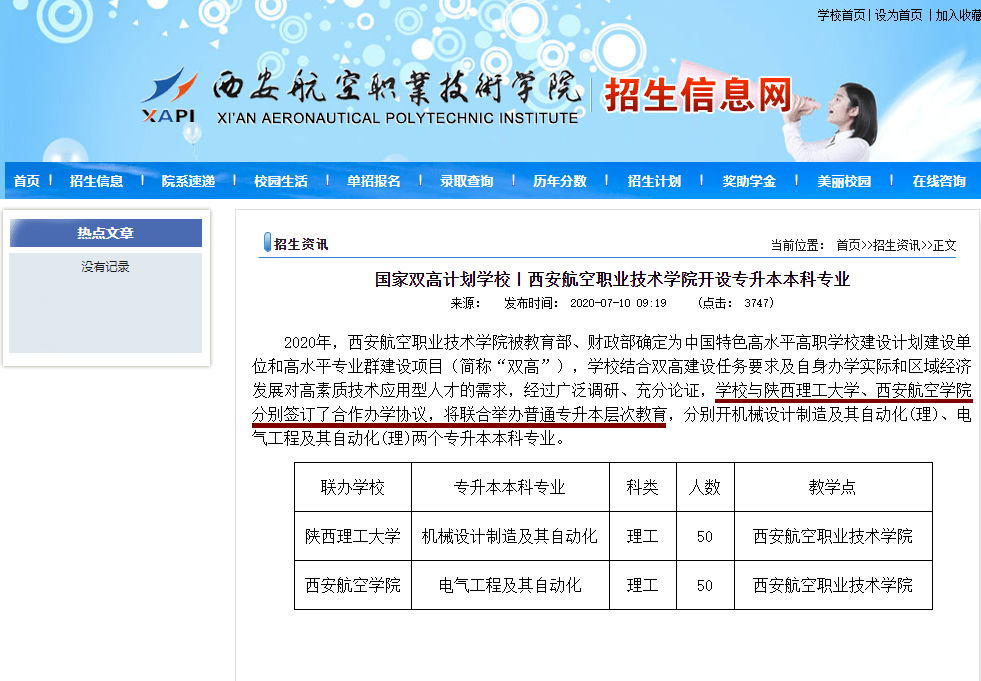Click 50 in the 西安航空学院 row

click(705, 586)
